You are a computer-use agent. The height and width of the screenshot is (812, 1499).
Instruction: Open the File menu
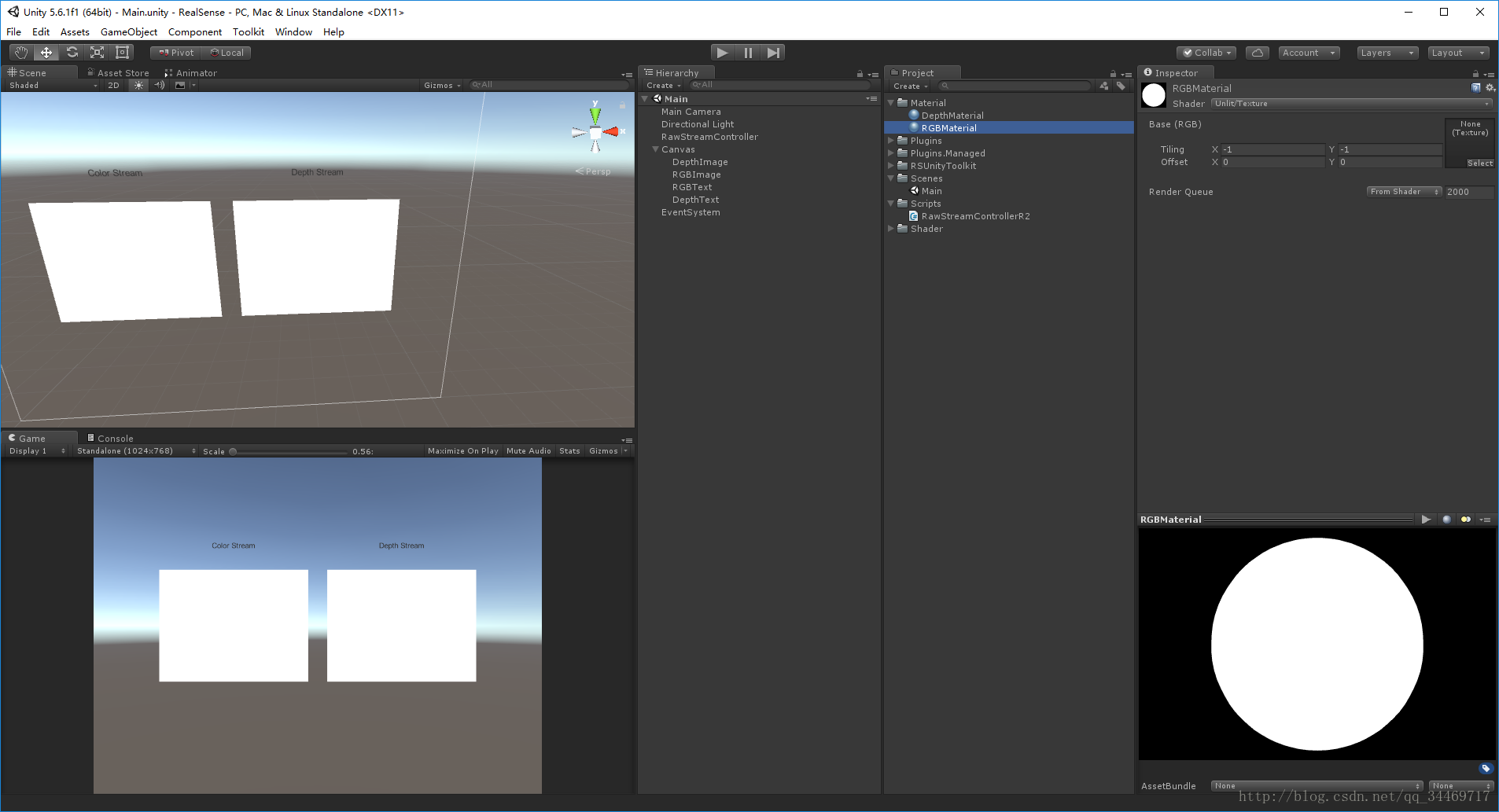coord(14,32)
